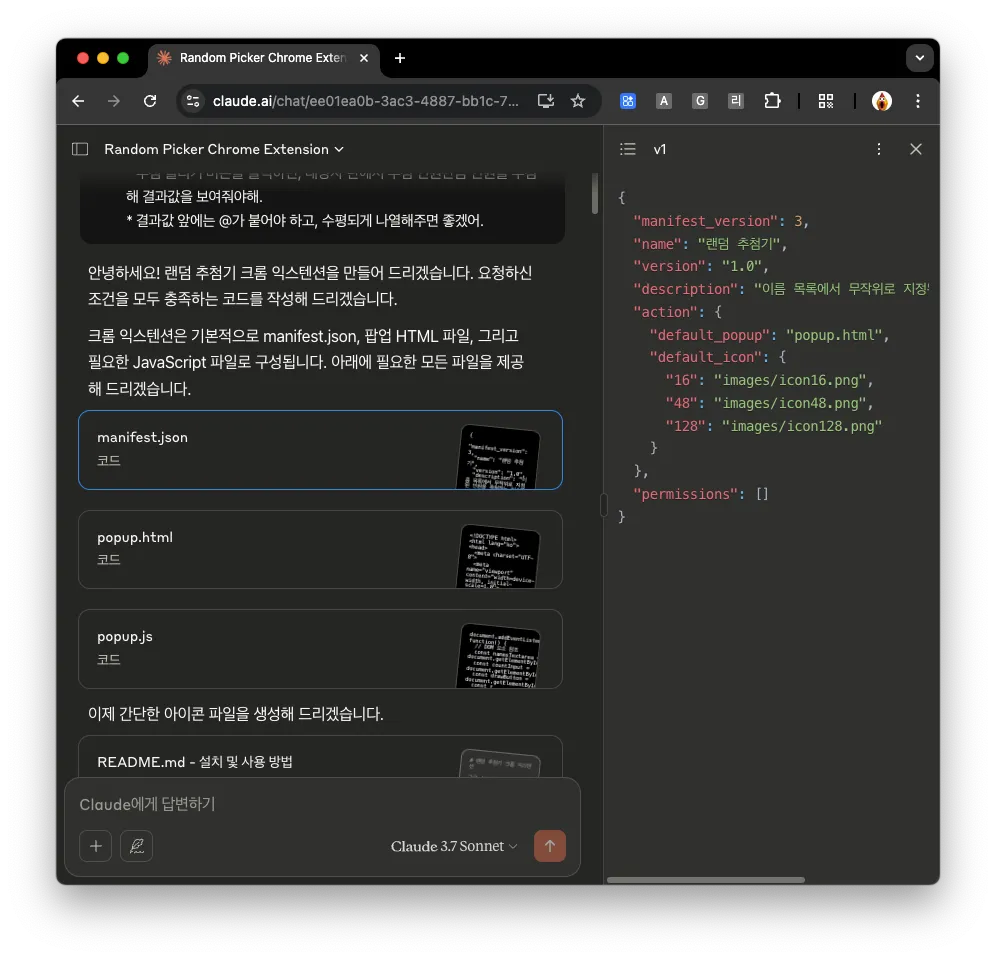The image size is (996, 959).
Task: Open the manifest.json code card
Action: [320, 450]
